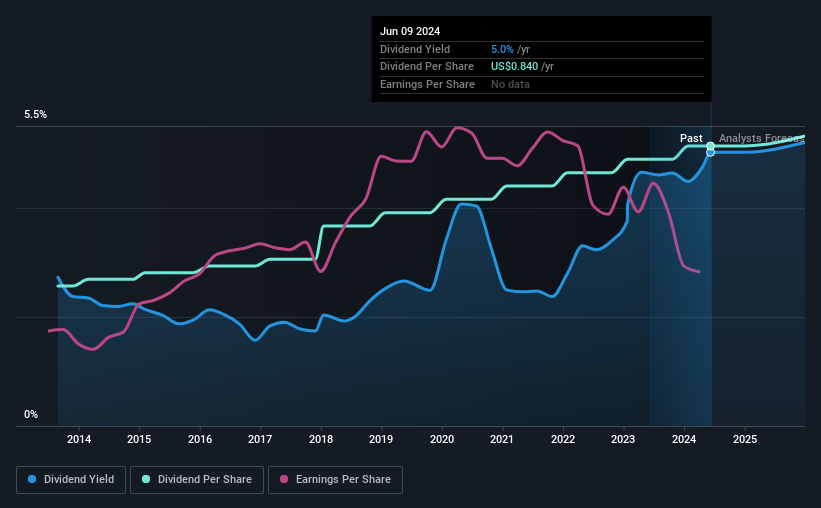Click the 2023 x-axis label
This screenshot has height=508, width=821.
(623, 439)
